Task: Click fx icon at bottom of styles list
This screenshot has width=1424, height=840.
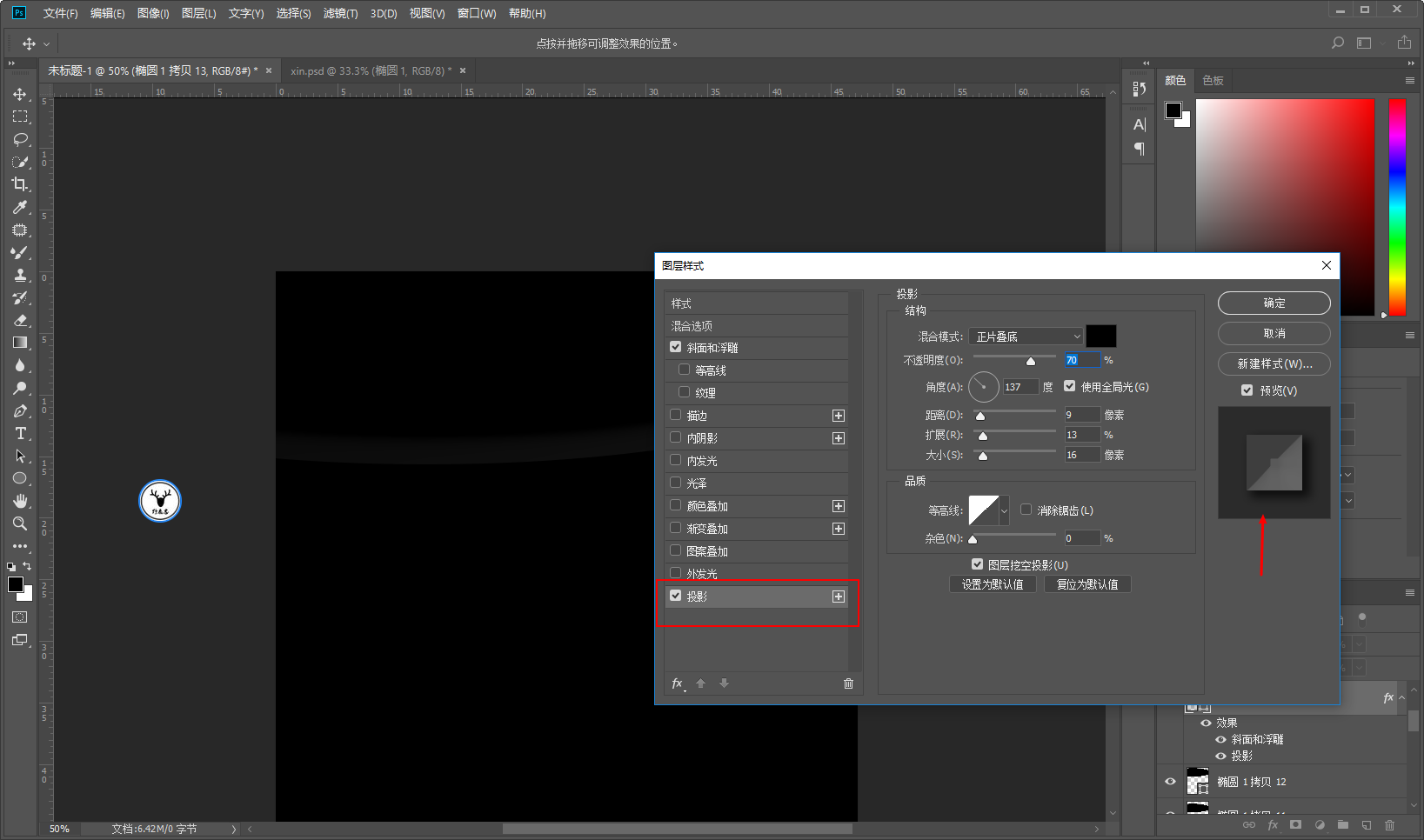Action: pyautogui.click(x=678, y=683)
